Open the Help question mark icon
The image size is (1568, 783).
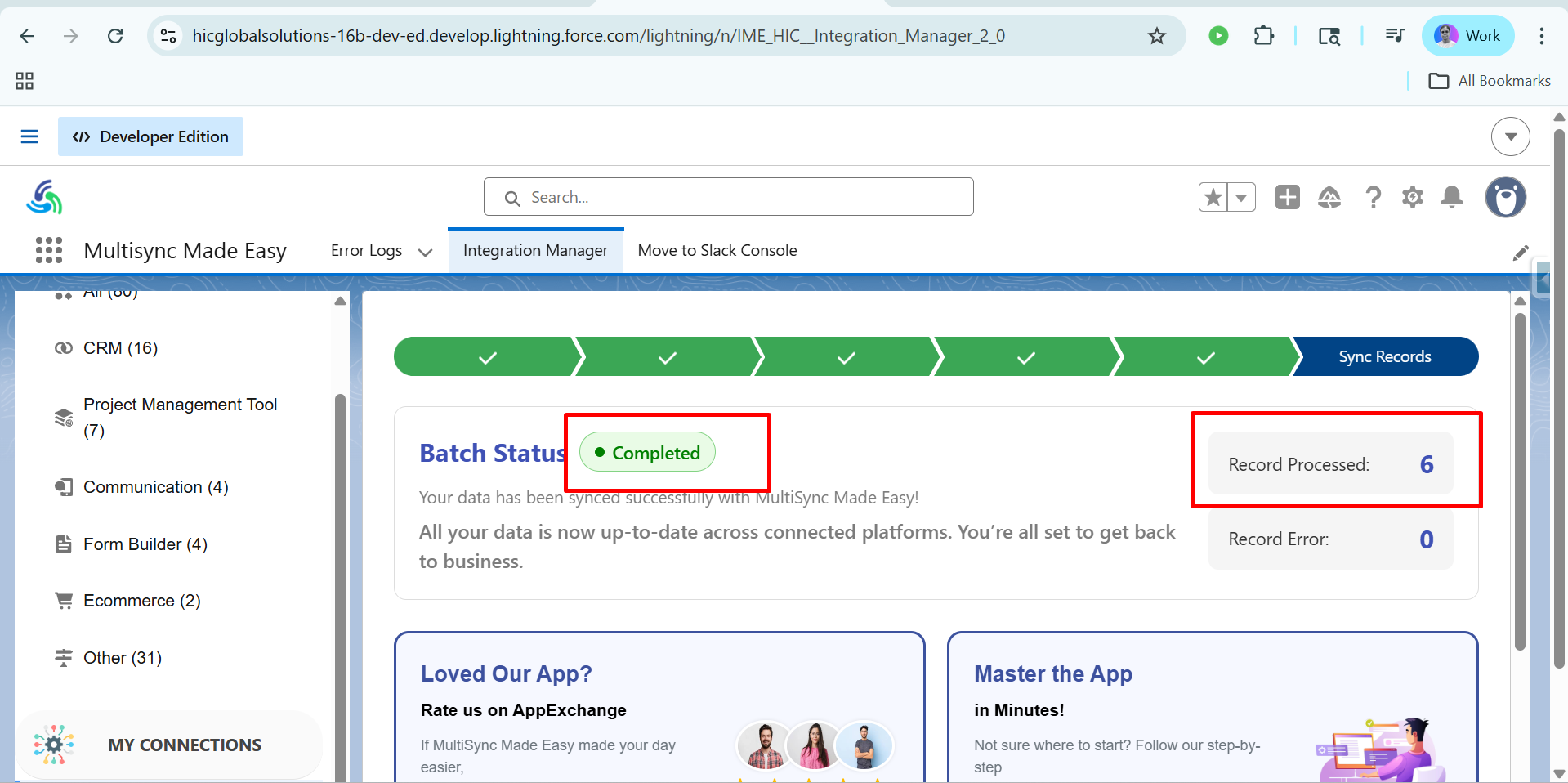tap(1373, 197)
